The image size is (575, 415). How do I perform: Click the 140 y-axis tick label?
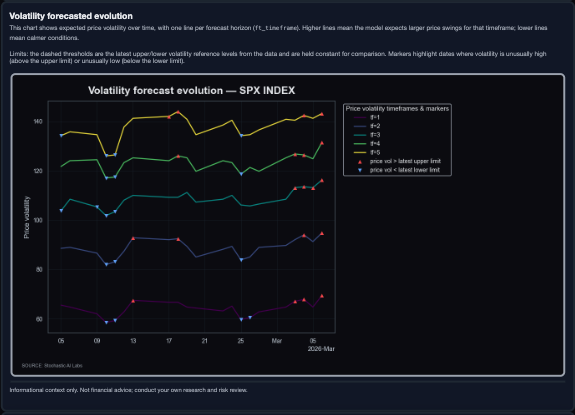pos(38,121)
